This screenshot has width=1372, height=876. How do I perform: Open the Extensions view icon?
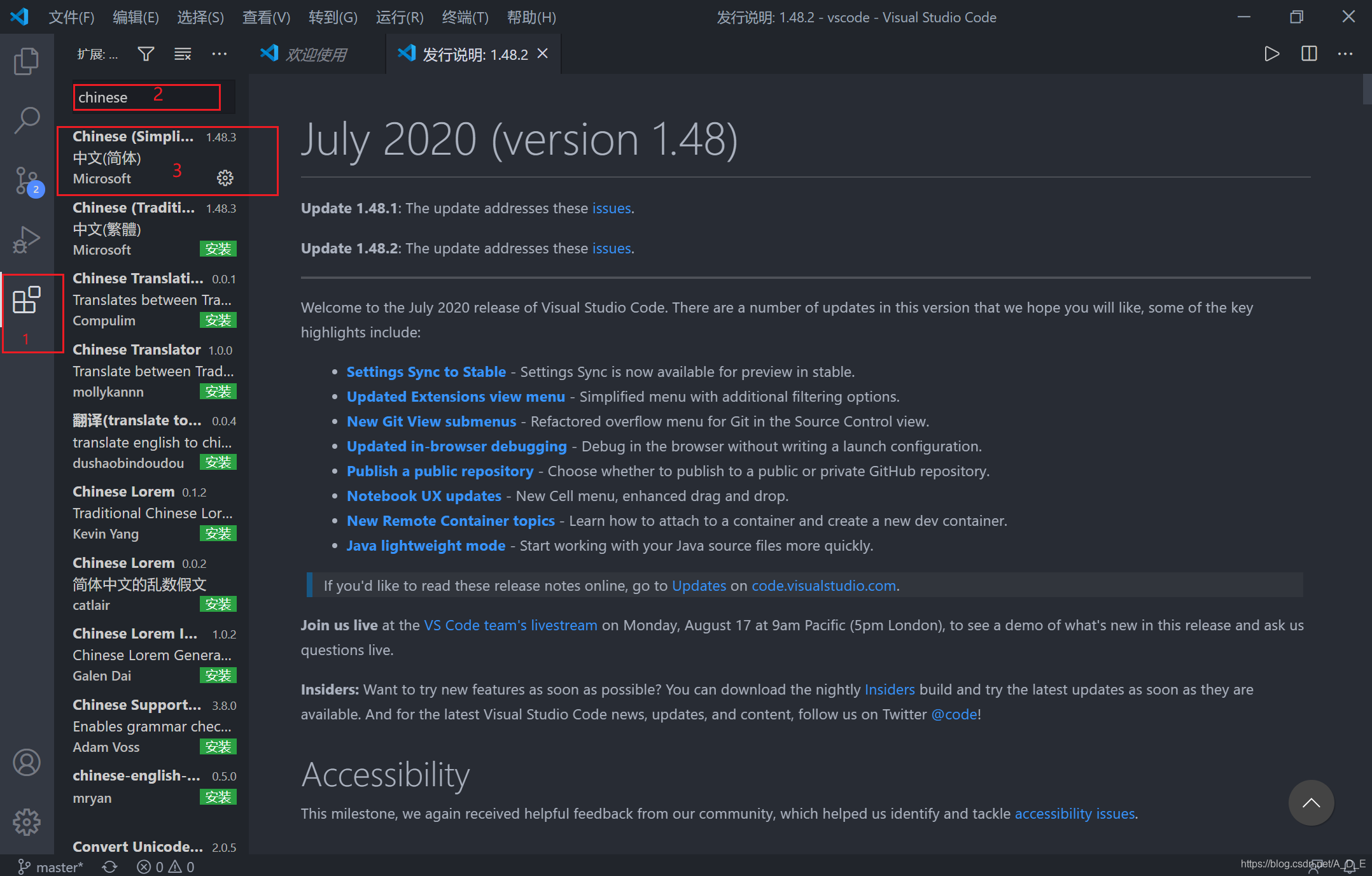[x=27, y=300]
